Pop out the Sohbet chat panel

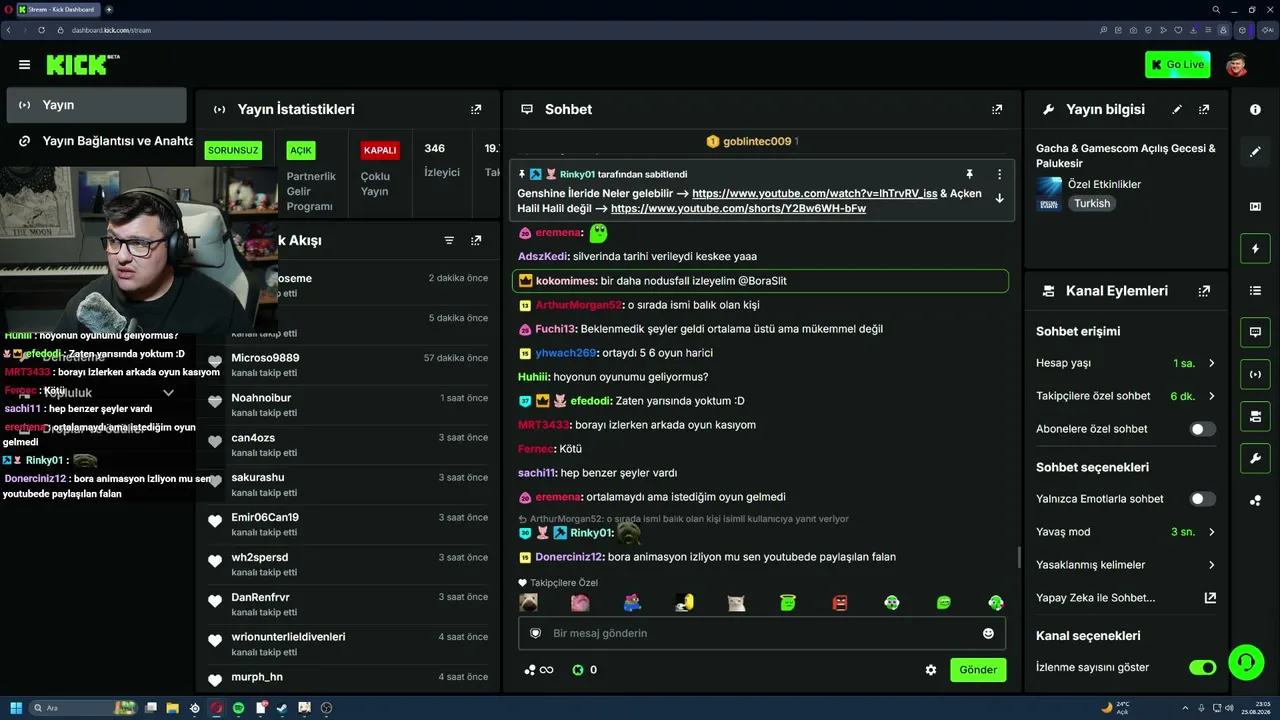[997, 109]
